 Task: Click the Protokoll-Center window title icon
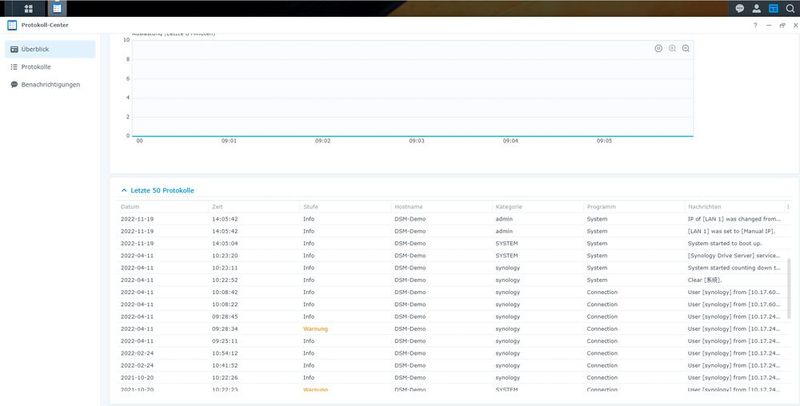click(x=12, y=25)
